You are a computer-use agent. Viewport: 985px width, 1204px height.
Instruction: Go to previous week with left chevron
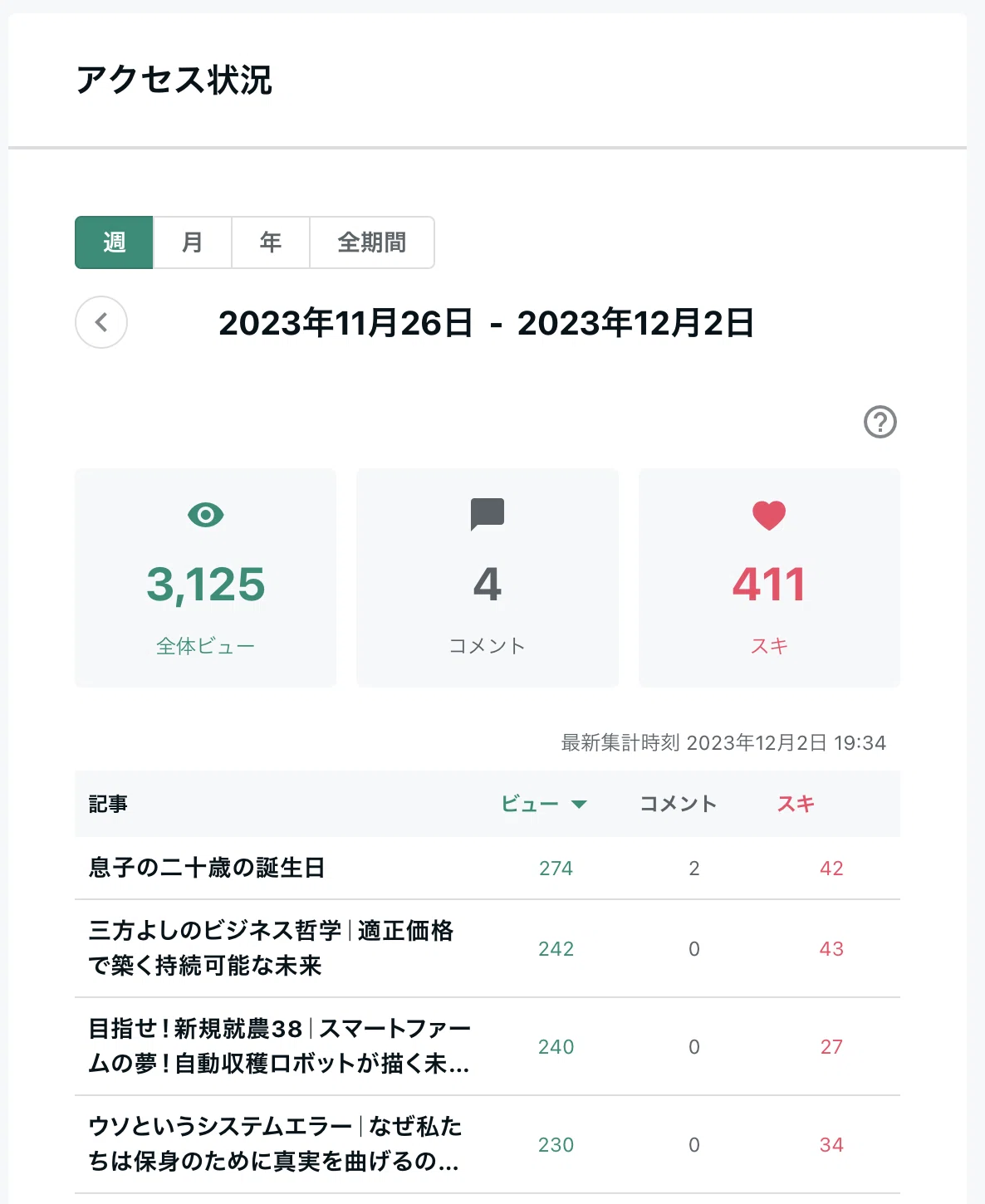pos(101,322)
